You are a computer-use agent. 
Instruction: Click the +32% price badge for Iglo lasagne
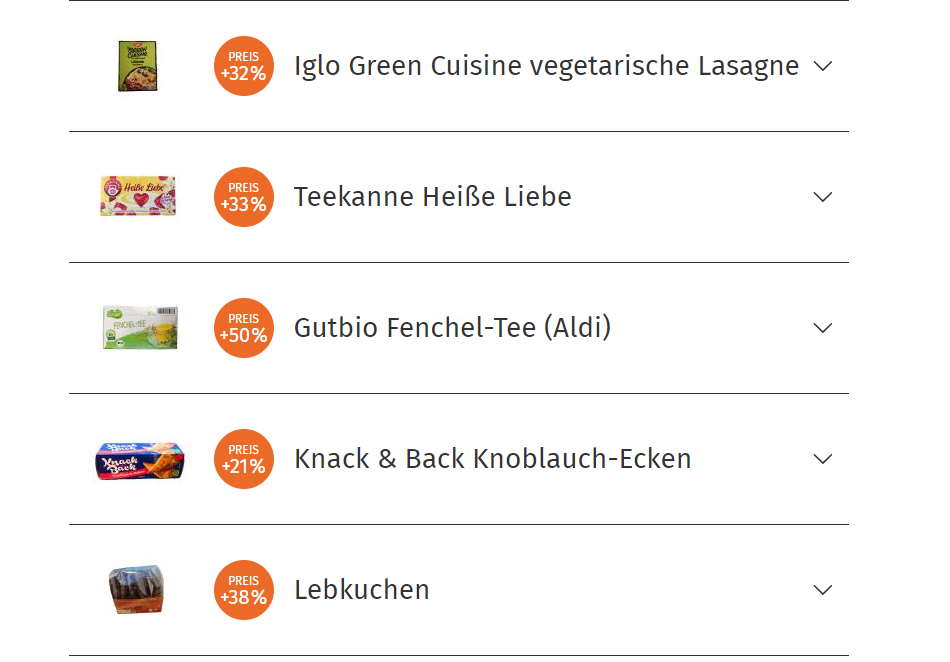pos(244,66)
